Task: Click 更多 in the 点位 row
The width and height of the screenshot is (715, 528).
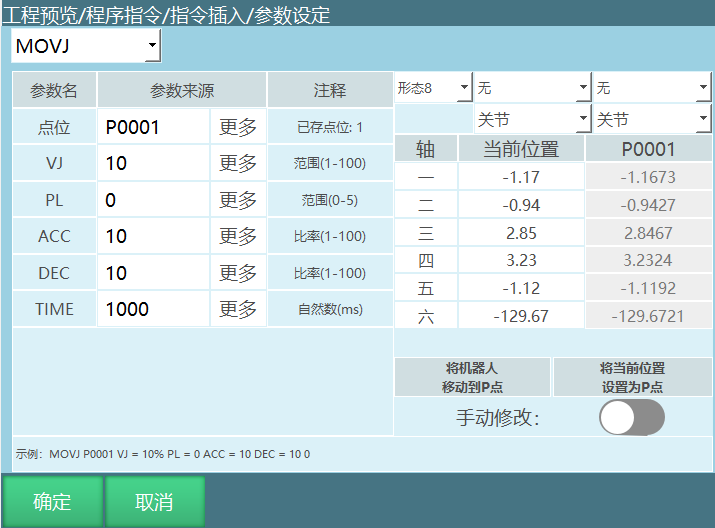Action: [x=238, y=127]
